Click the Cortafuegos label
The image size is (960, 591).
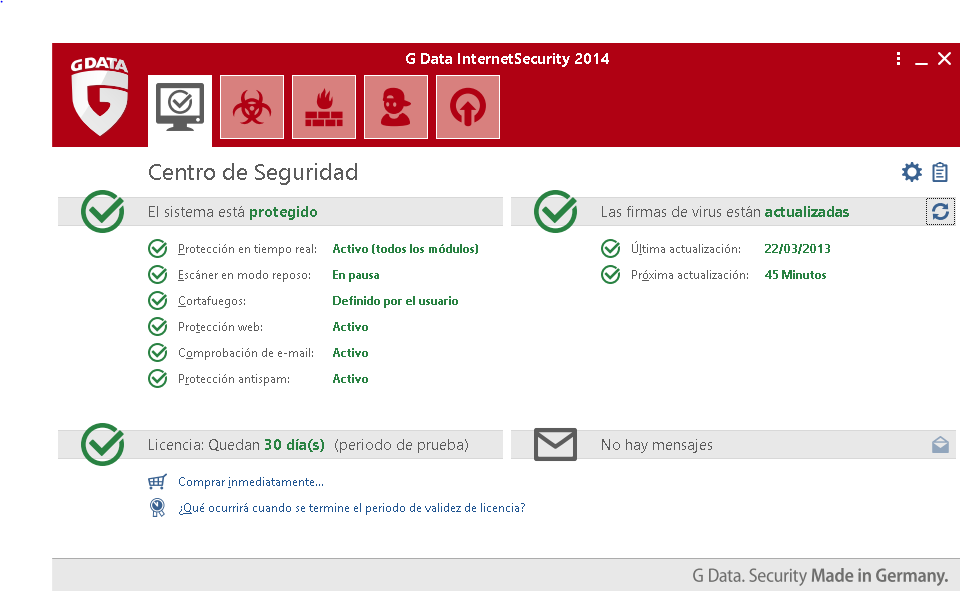click(x=212, y=301)
